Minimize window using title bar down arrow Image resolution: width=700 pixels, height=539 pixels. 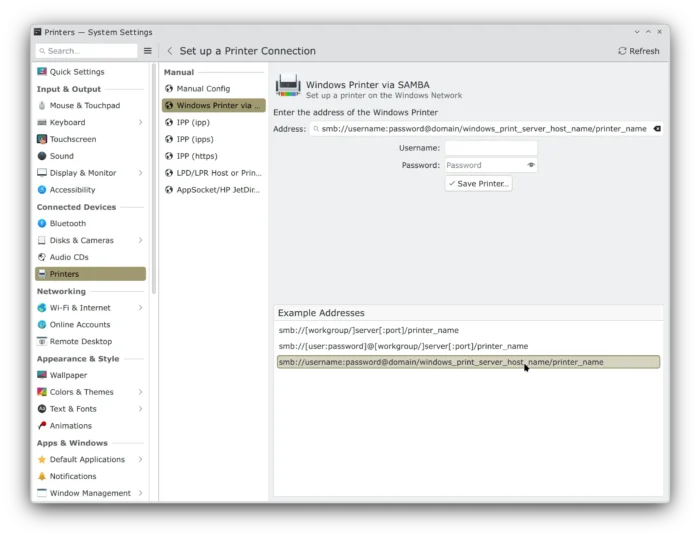(x=637, y=32)
